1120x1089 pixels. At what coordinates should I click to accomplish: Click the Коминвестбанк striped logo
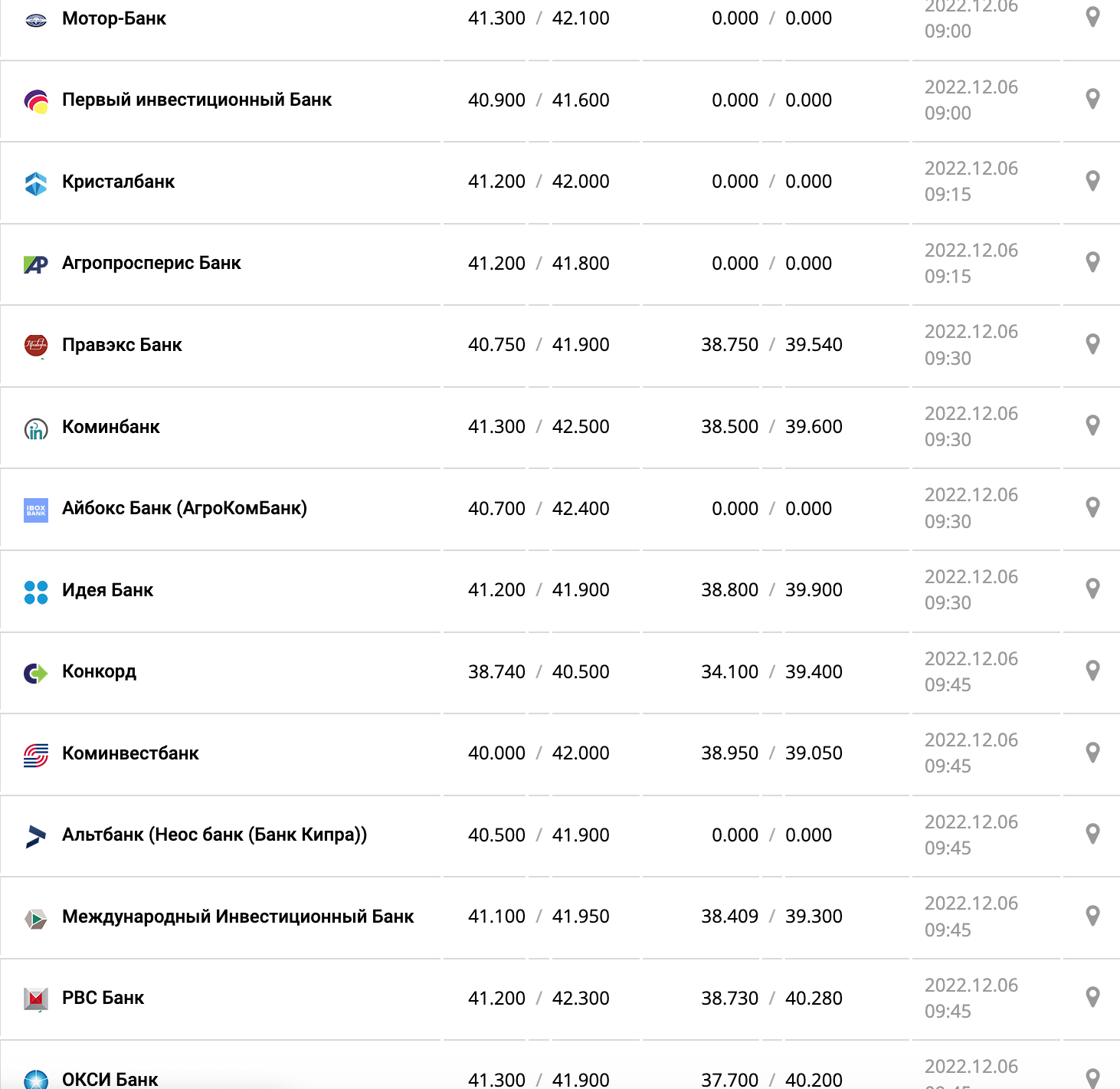click(x=36, y=755)
